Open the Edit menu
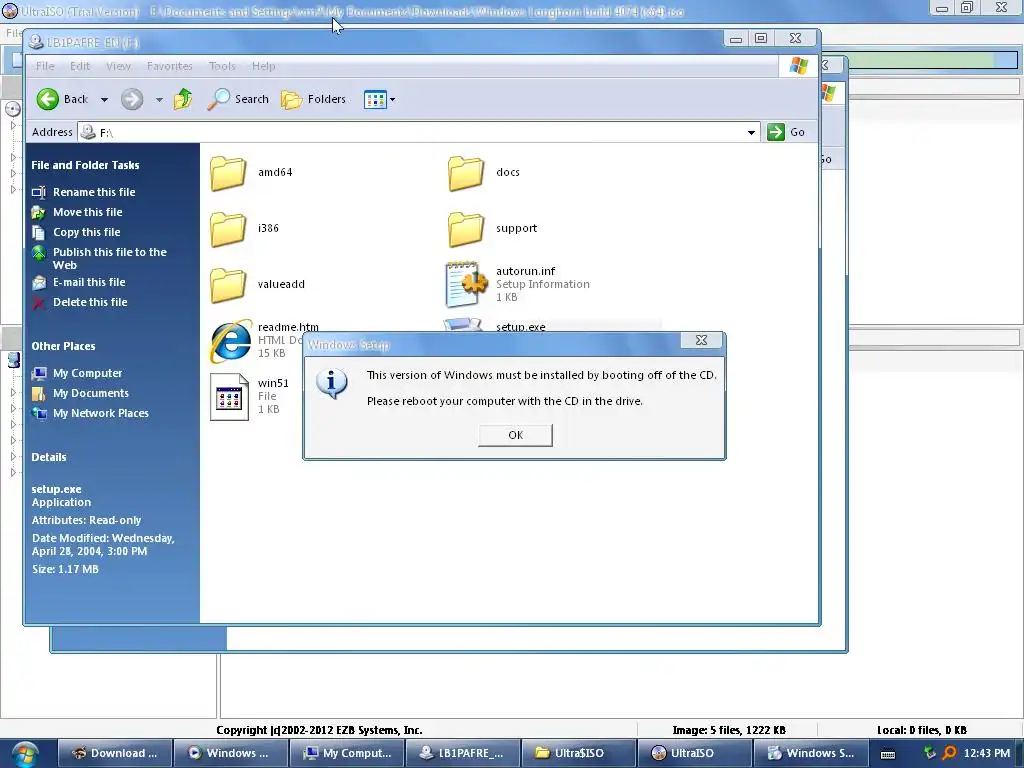The height and width of the screenshot is (768, 1024). pyautogui.click(x=80, y=66)
